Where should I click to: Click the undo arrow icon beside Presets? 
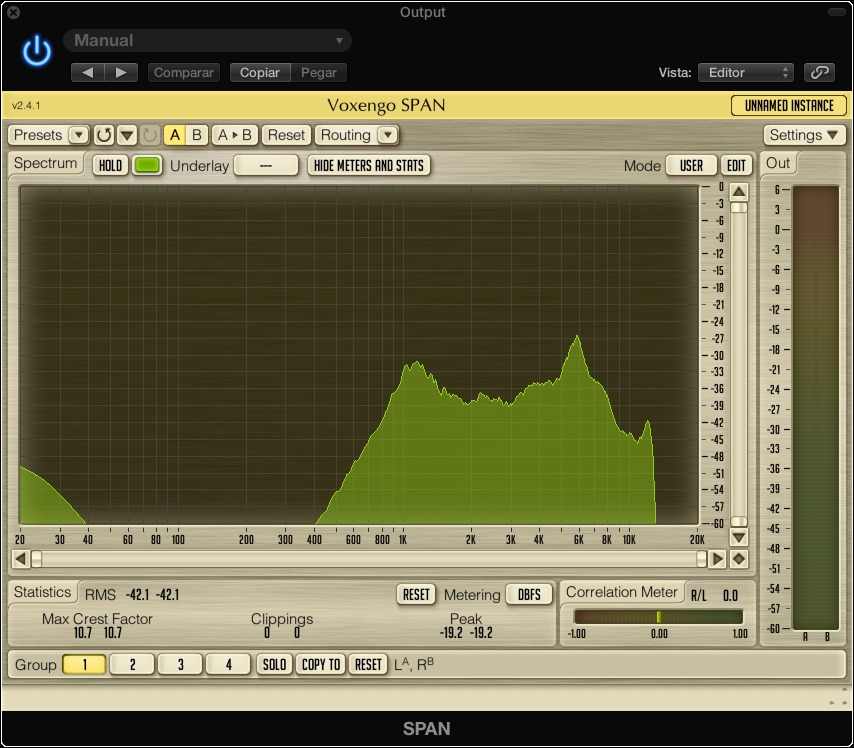point(104,135)
